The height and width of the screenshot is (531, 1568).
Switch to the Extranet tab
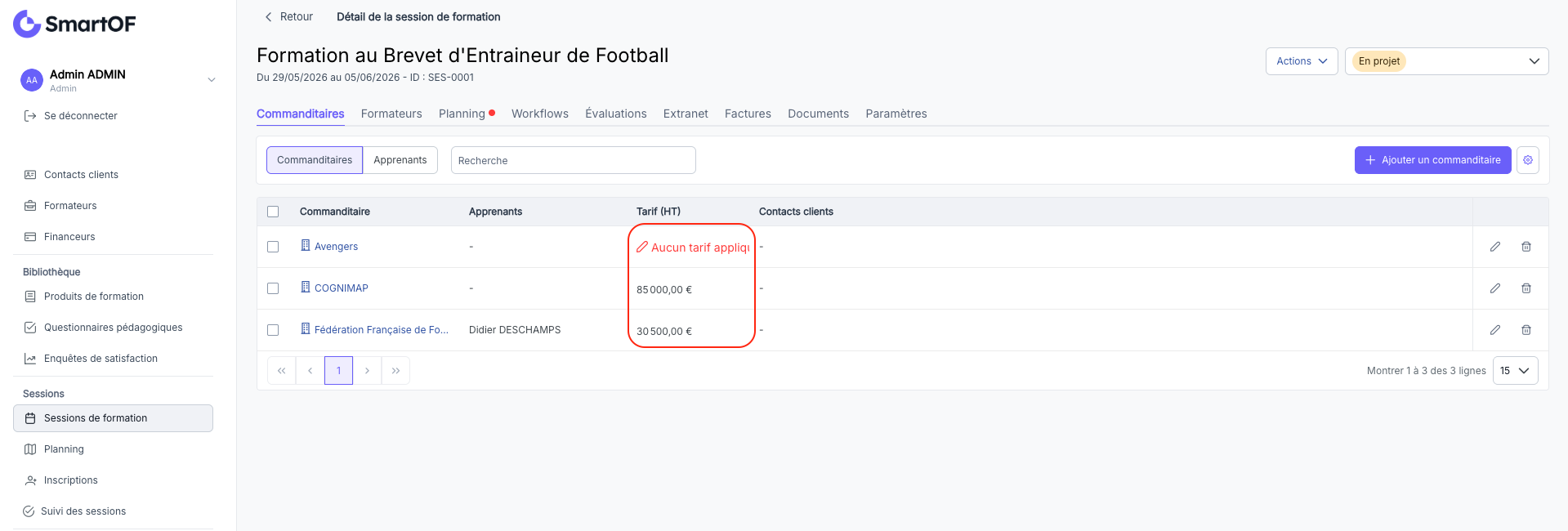(x=686, y=114)
